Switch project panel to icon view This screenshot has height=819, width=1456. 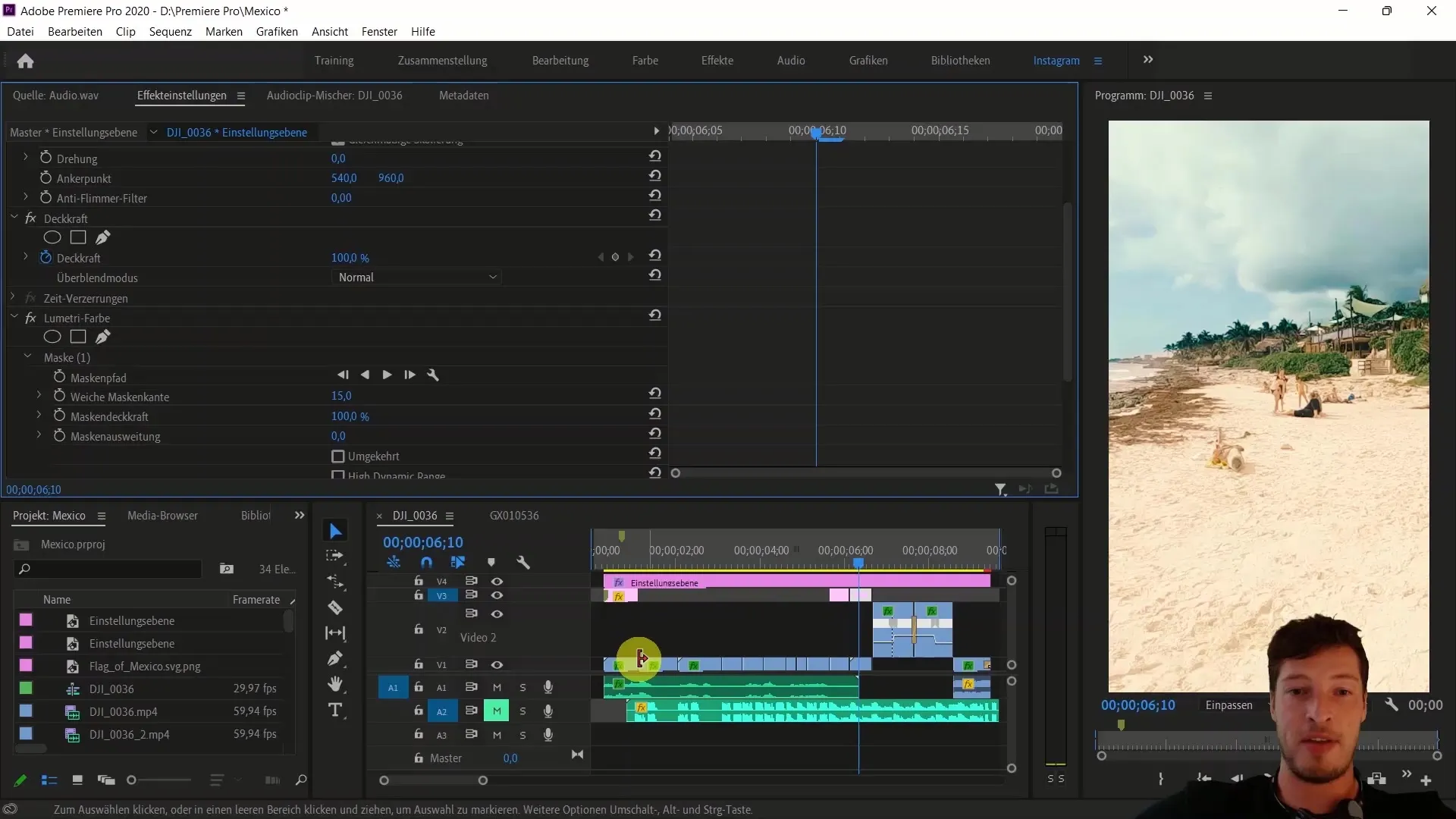77,780
